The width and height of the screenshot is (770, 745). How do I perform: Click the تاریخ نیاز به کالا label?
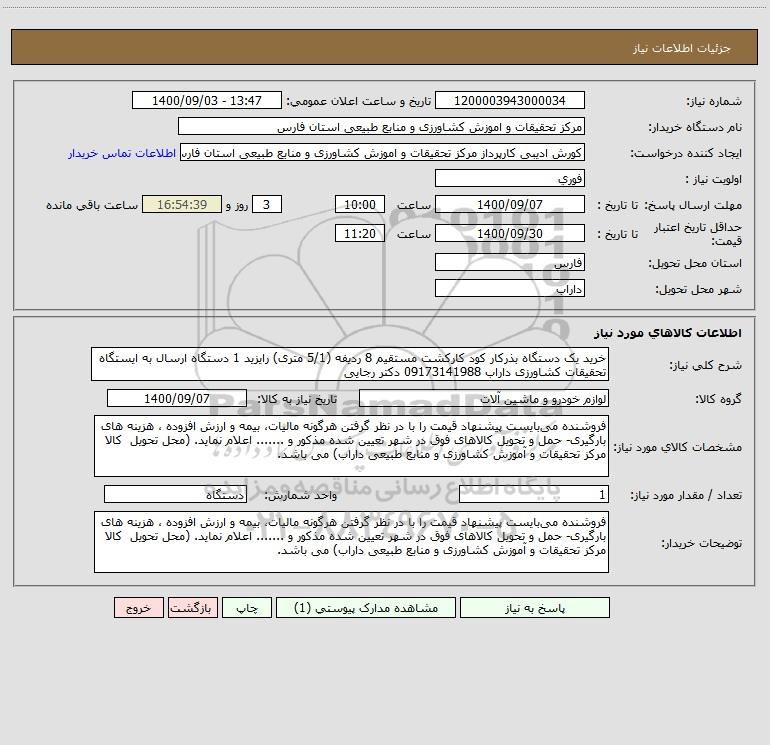click(x=297, y=399)
